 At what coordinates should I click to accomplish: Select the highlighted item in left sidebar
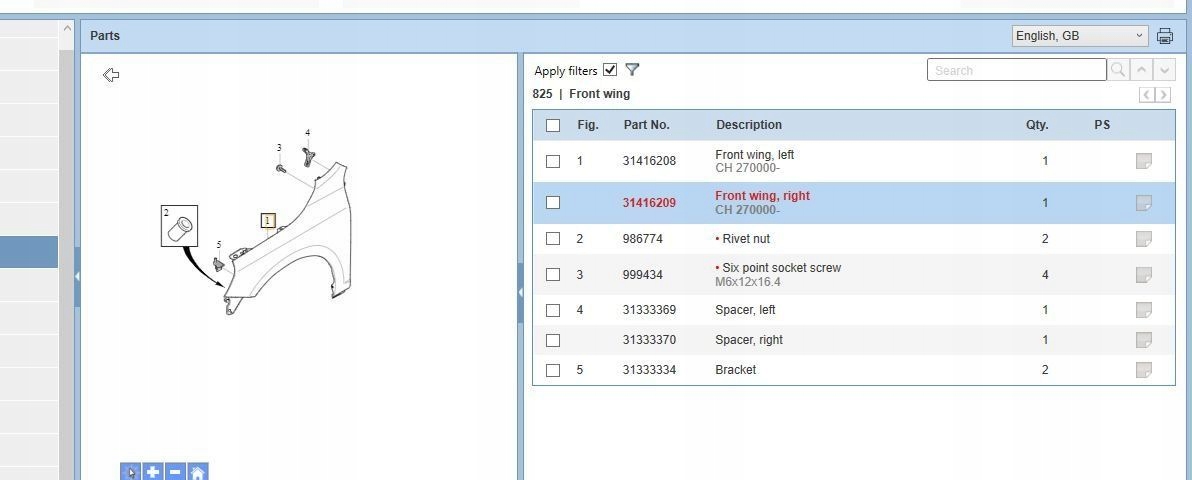[x=29, y=252]
